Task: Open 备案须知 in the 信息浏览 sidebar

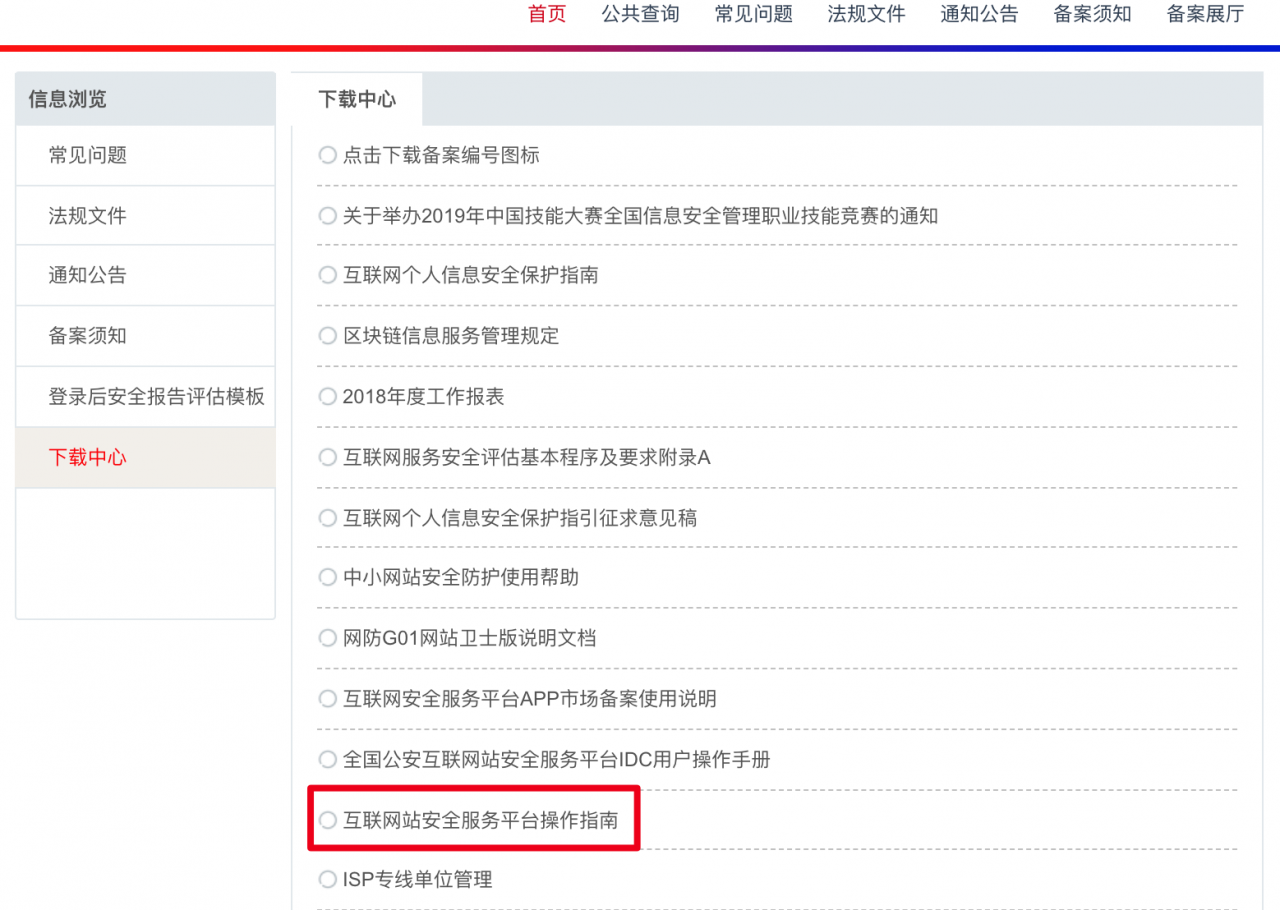Action: click(x=145, y=336)
